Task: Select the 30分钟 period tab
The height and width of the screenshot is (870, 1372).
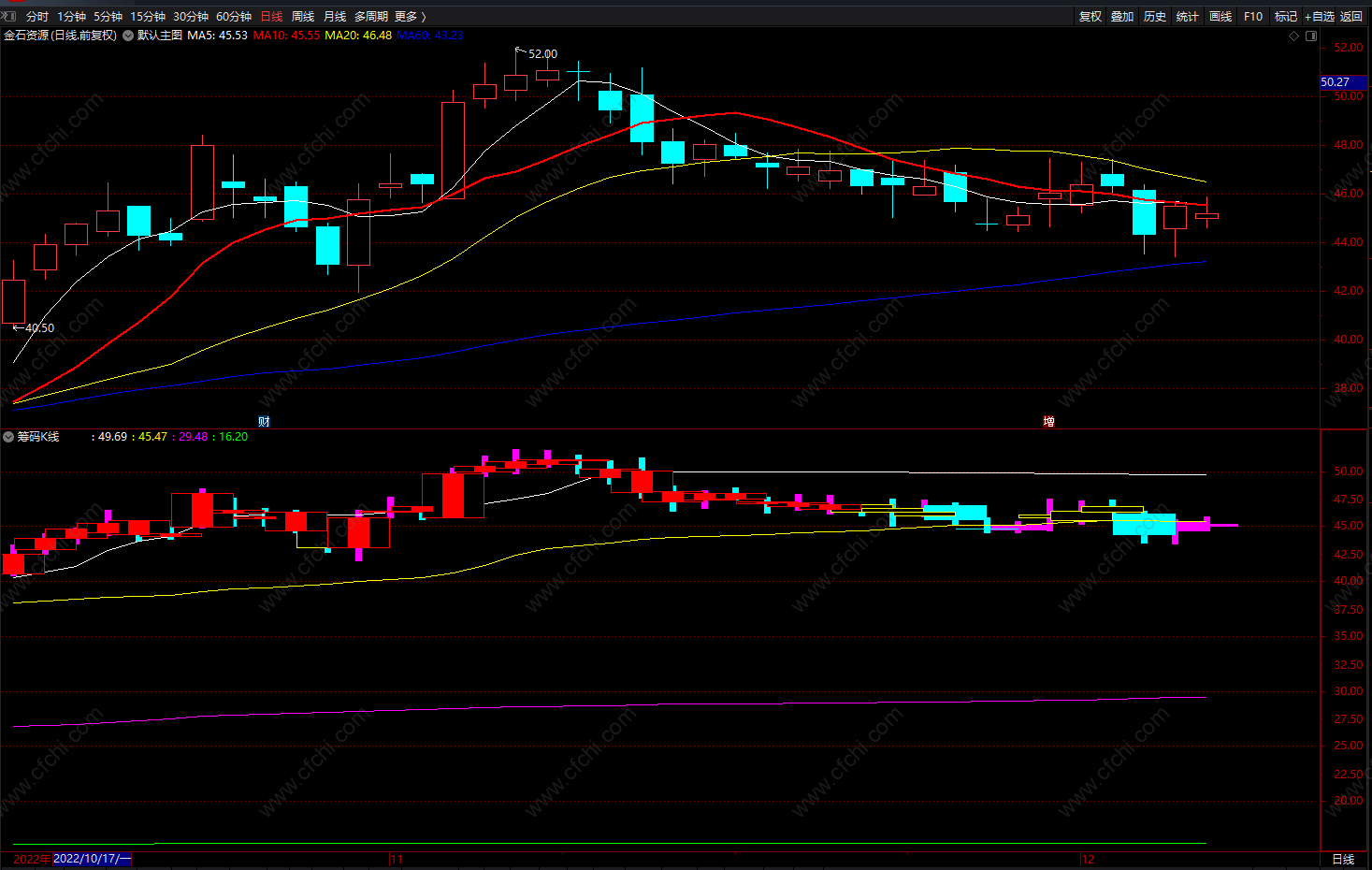Action: (191, 16)
